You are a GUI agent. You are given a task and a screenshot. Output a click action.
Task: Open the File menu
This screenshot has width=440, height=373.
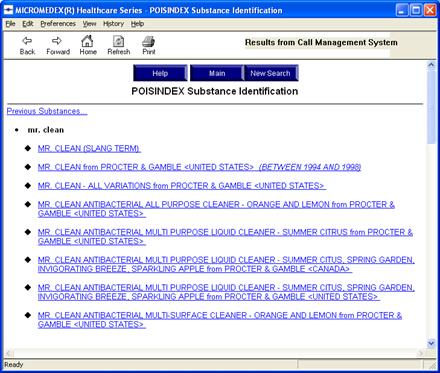tap(10, 24)
